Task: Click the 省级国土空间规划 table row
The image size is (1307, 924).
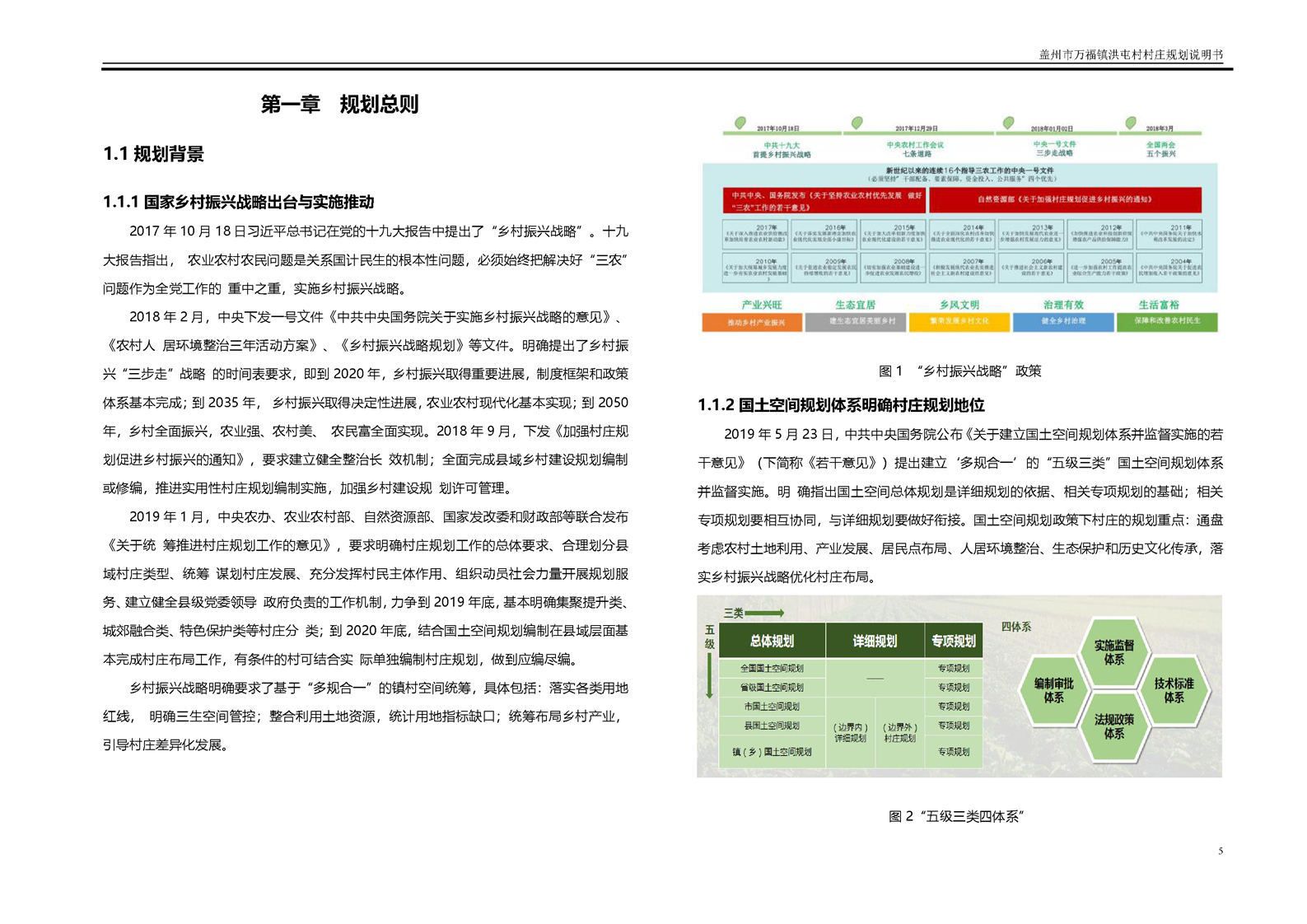Action: [x=772, y=688]
